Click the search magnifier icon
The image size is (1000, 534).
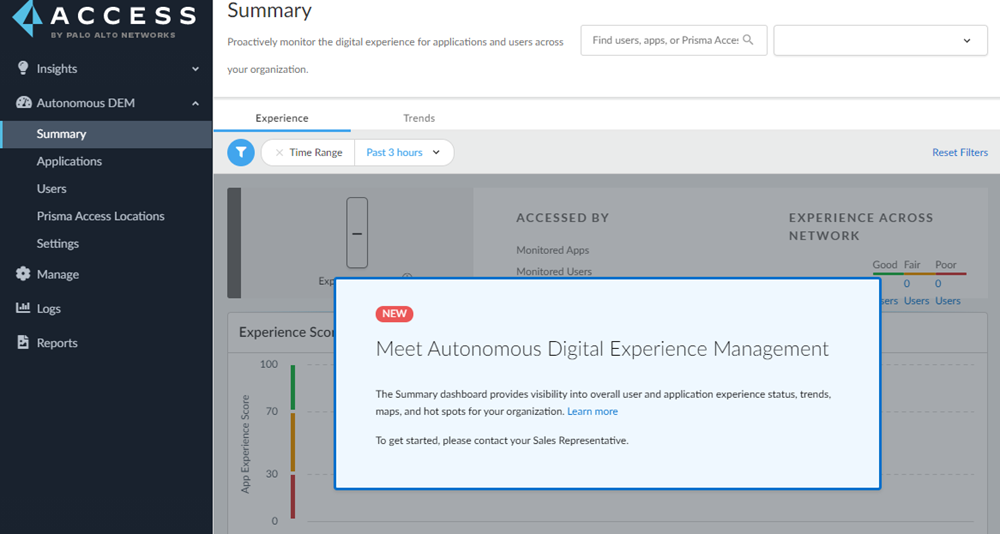coord(748,41)
